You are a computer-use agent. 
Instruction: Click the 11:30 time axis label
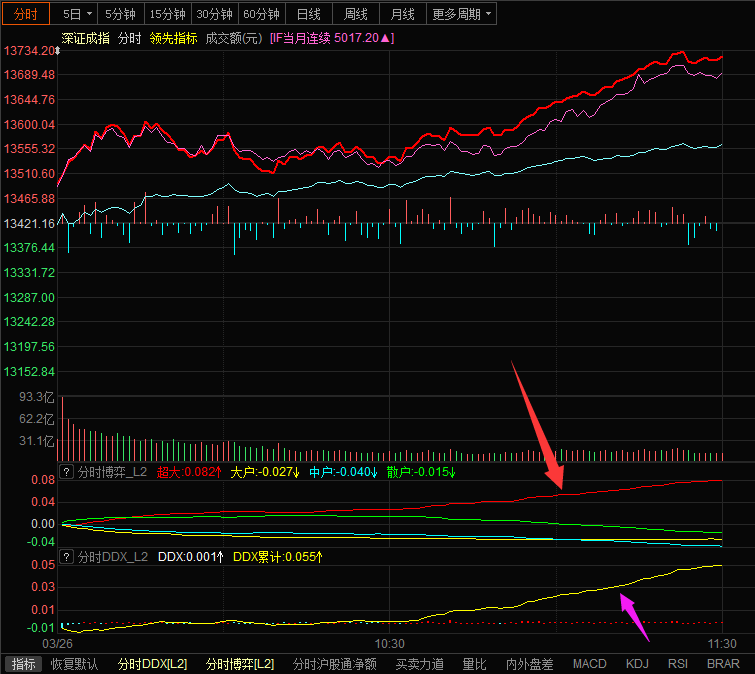(x=722, y=644)
